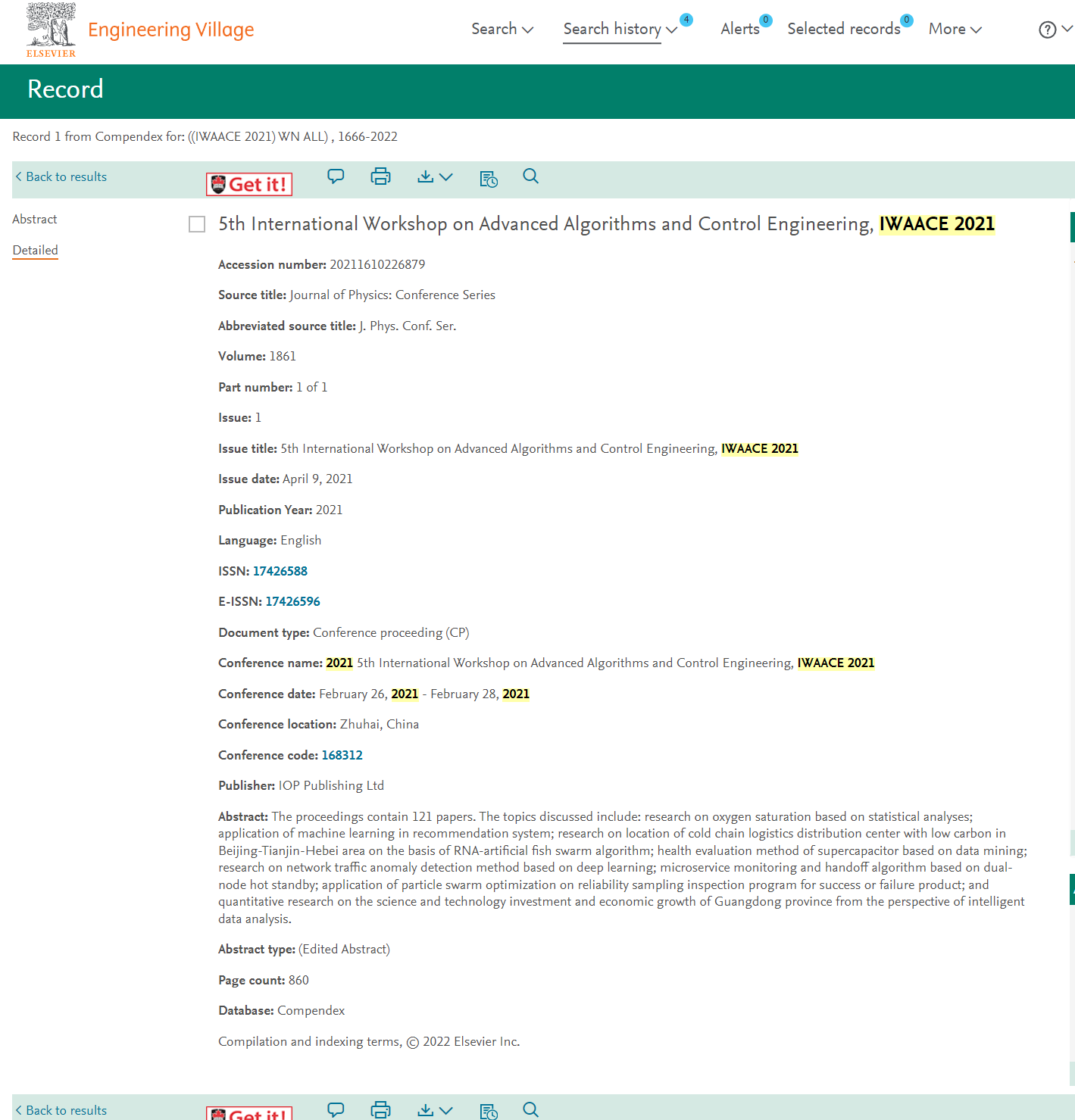Click ISSN 17426588 link
Screen dimensions: 1075x1120
click(x=280, y=571)
